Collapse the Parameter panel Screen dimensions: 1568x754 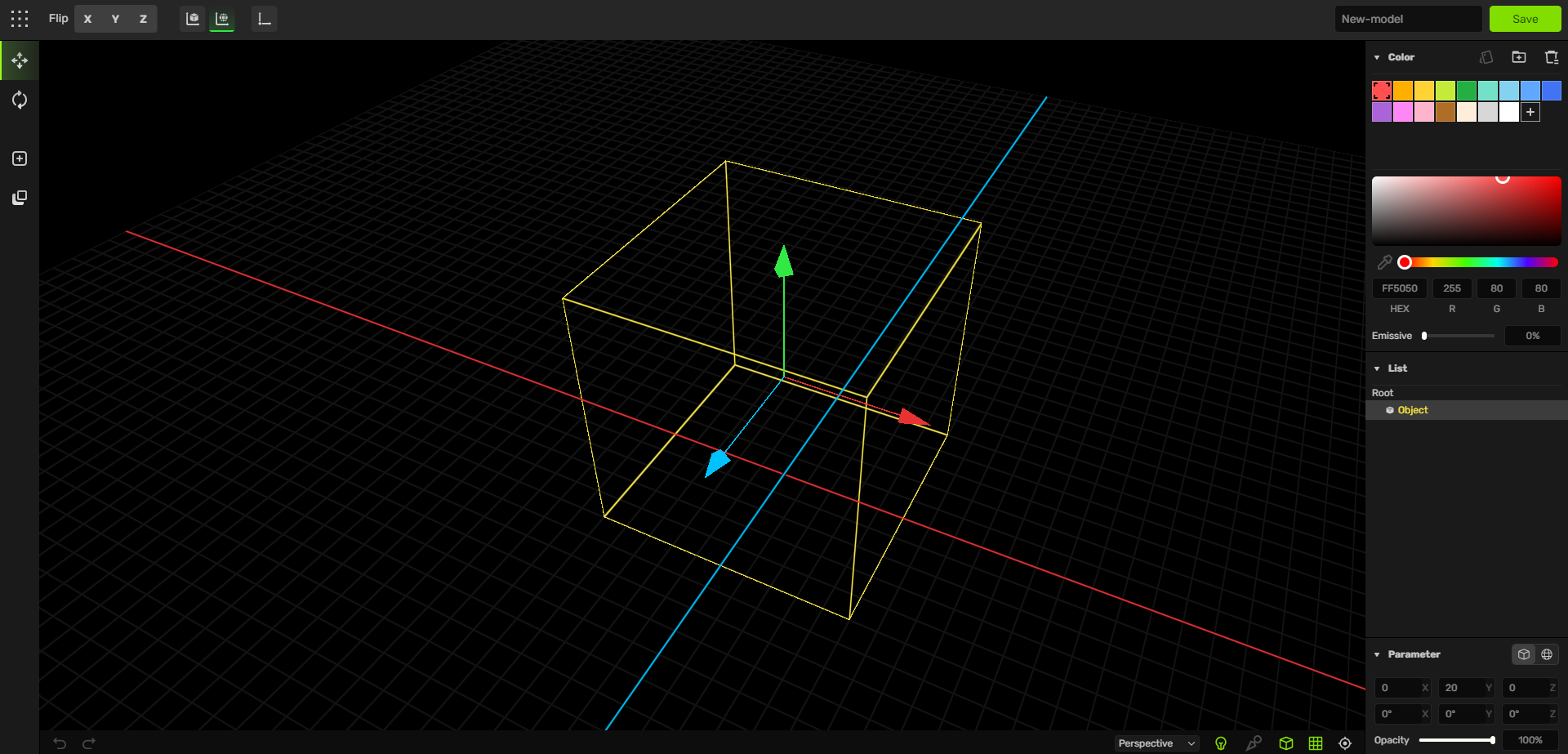[x=1377, y=654]
